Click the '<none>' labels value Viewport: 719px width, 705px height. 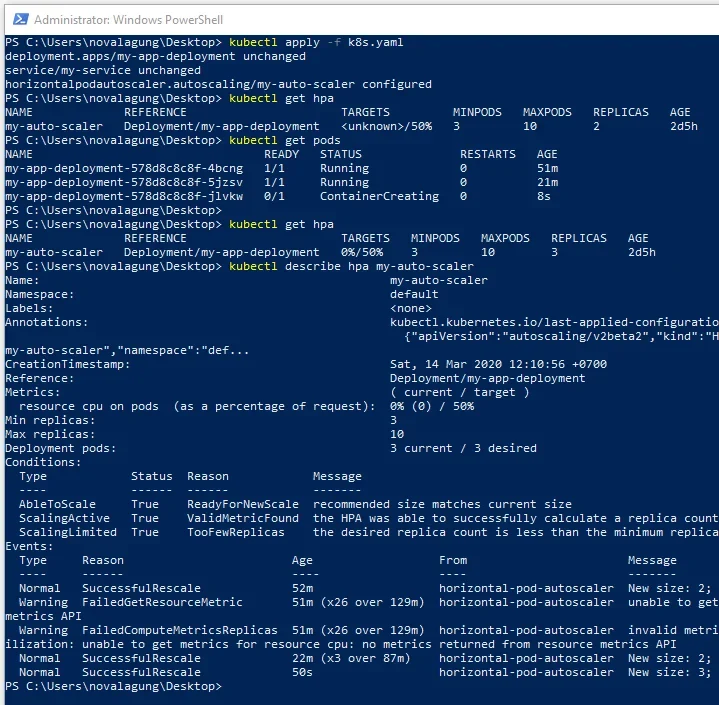[x=410, y=308]
